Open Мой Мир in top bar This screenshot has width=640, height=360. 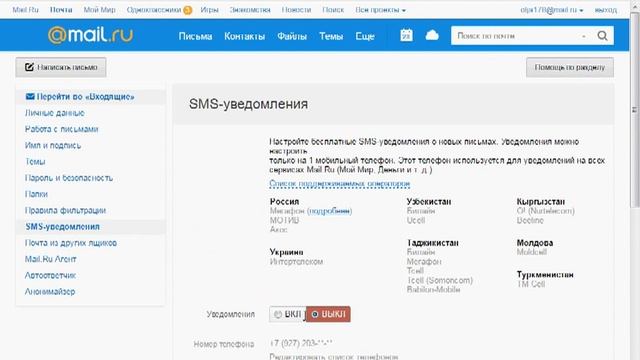100,10
